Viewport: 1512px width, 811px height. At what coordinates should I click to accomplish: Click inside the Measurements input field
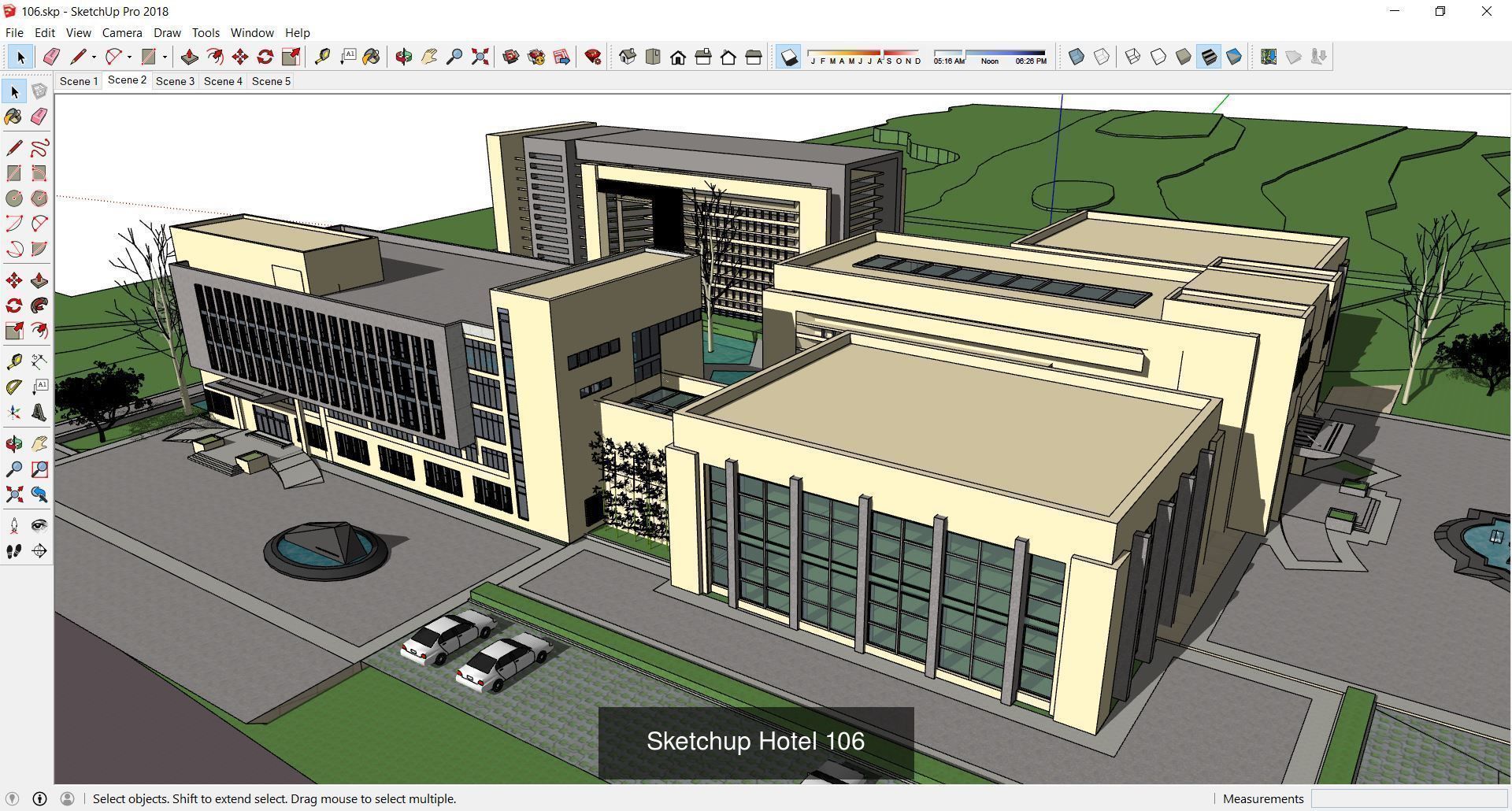(1410, 798)
